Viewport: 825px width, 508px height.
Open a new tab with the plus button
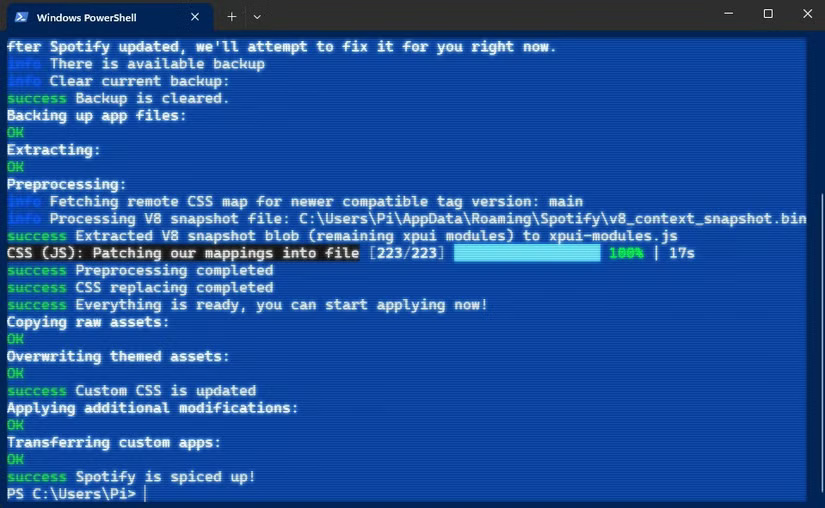tap(232, 17)
